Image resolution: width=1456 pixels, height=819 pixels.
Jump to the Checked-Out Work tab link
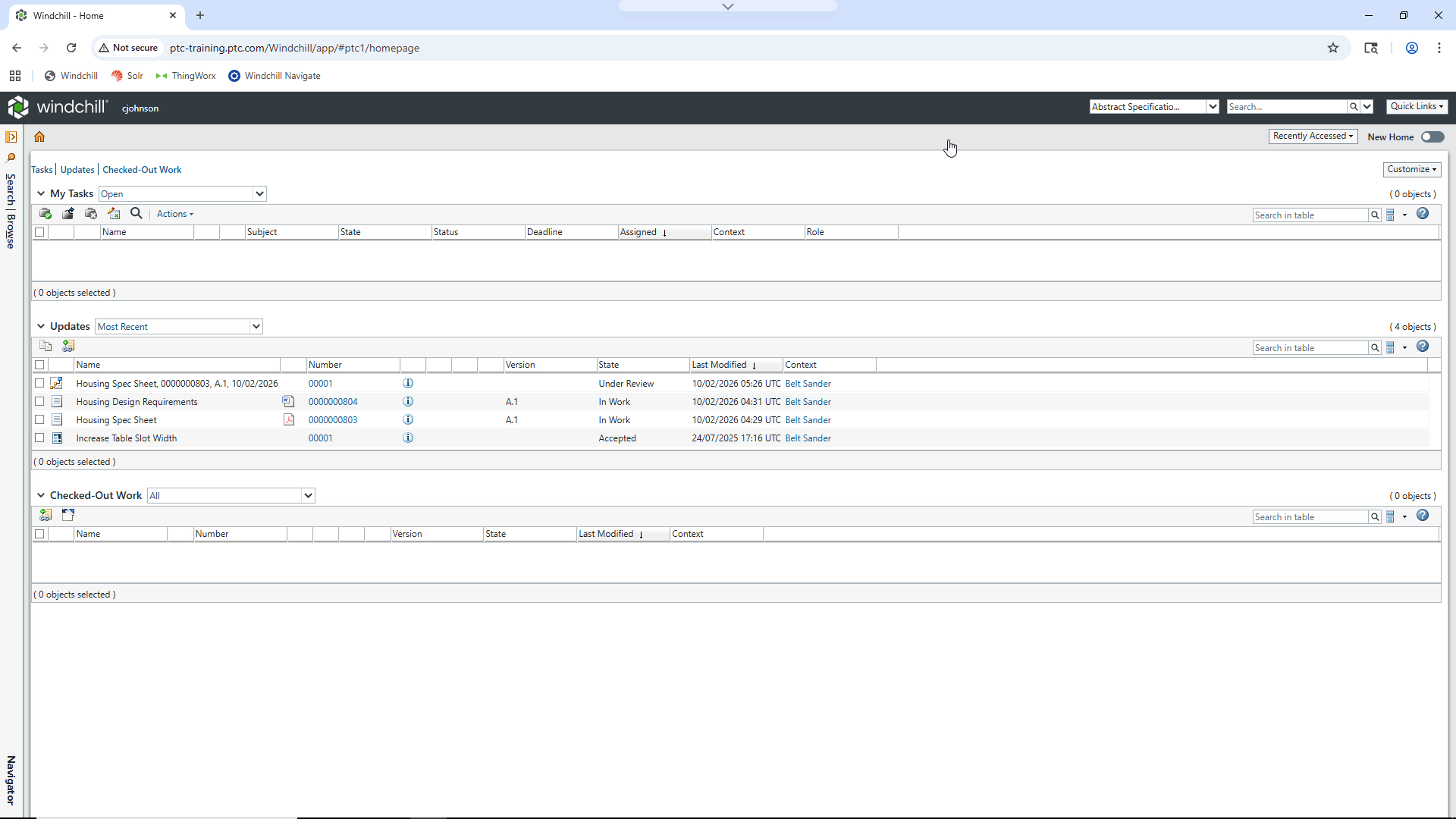tap(142, 170)
